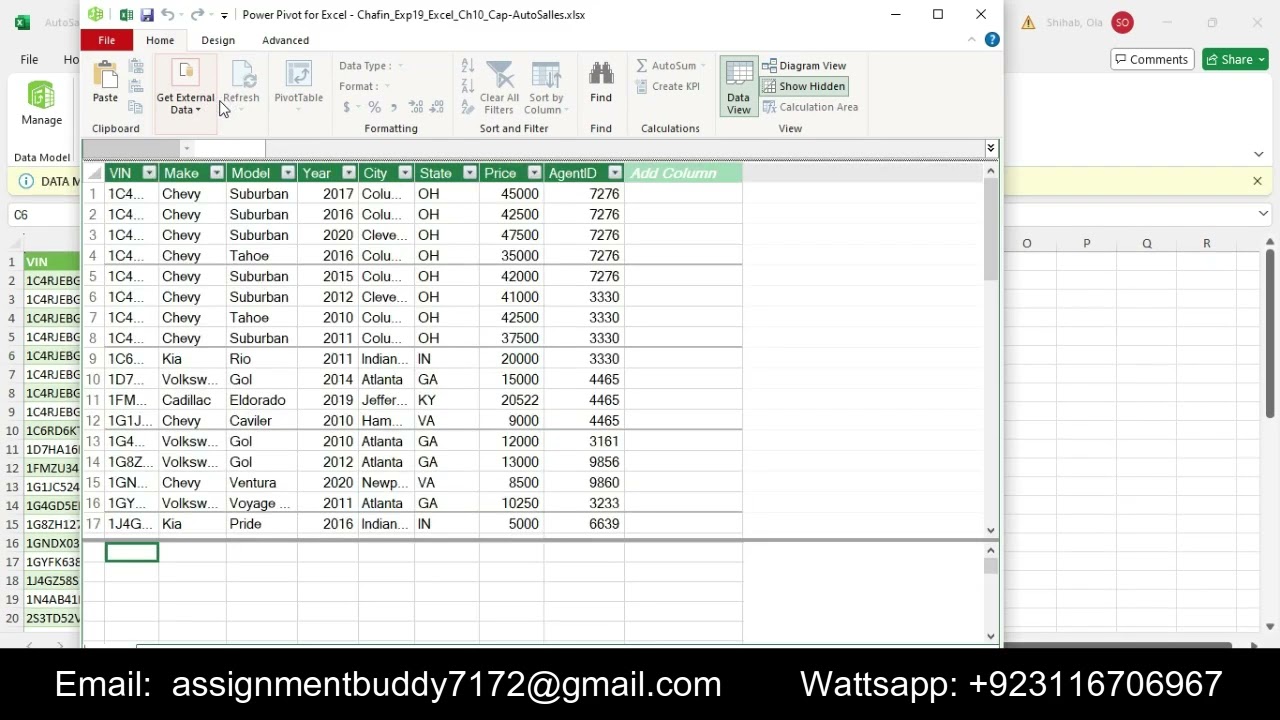Toggle the Calculation Area
This screenshot has height=720, width=1280.
[x=810, y=107]
